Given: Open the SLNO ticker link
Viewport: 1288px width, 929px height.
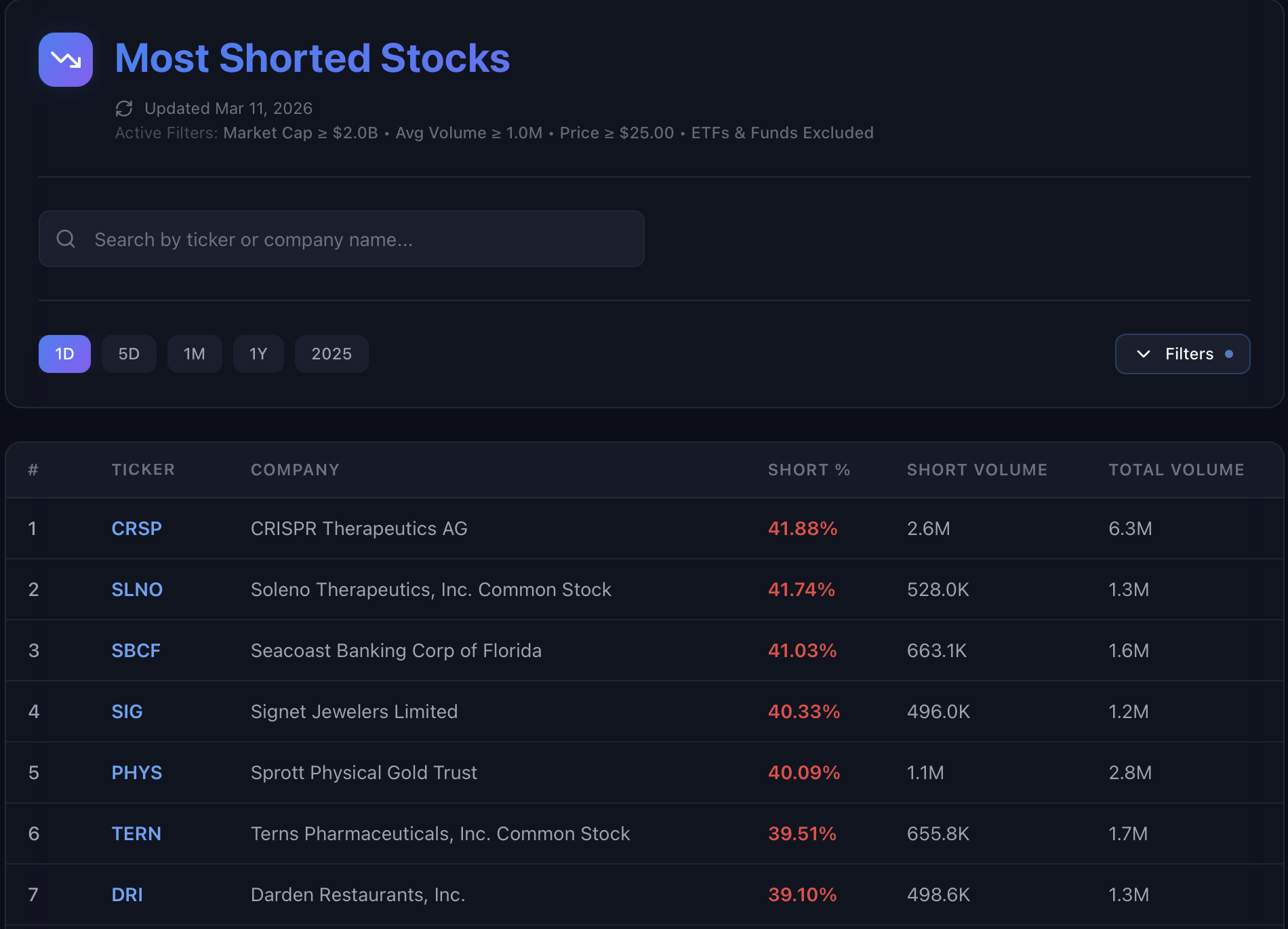Looking at the screenshot, I should (x=137, y=590).
